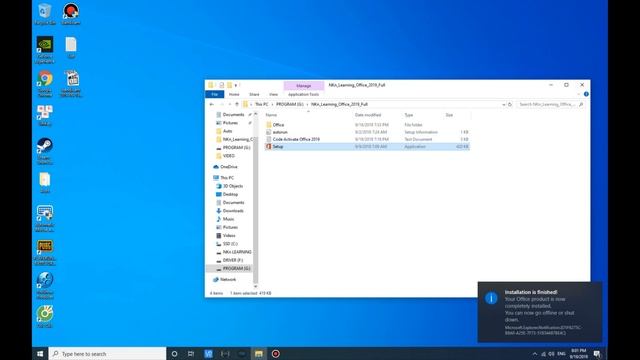The width and height of the screenshot is (640, 360).
Task: Open Desktop in navigation pane
Action: point(227,194)
